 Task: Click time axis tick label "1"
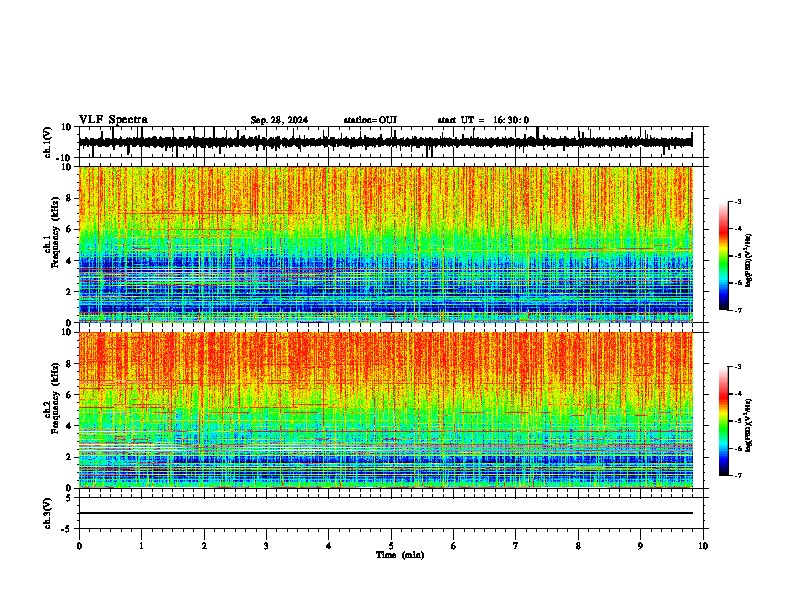141,546
